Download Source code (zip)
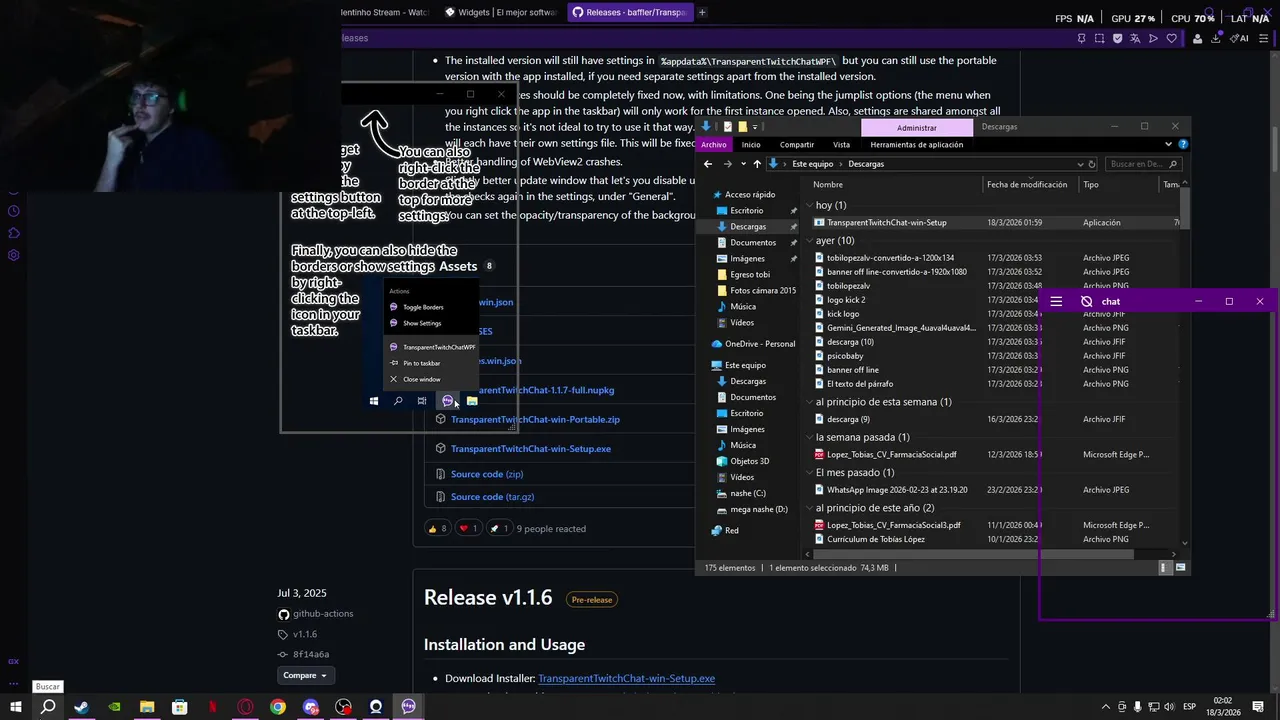The height and width of the screenshot is (720, 1280). [x=487, y=474]
